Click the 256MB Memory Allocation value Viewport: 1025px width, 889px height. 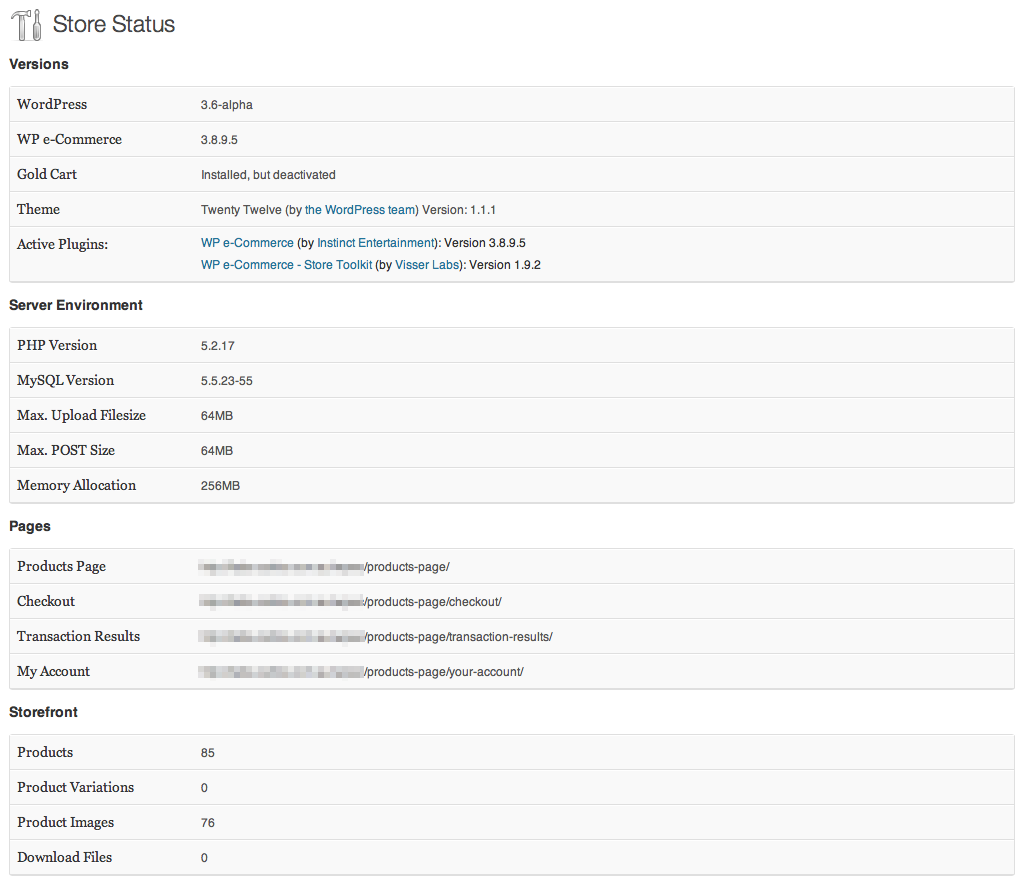[220, 486]
